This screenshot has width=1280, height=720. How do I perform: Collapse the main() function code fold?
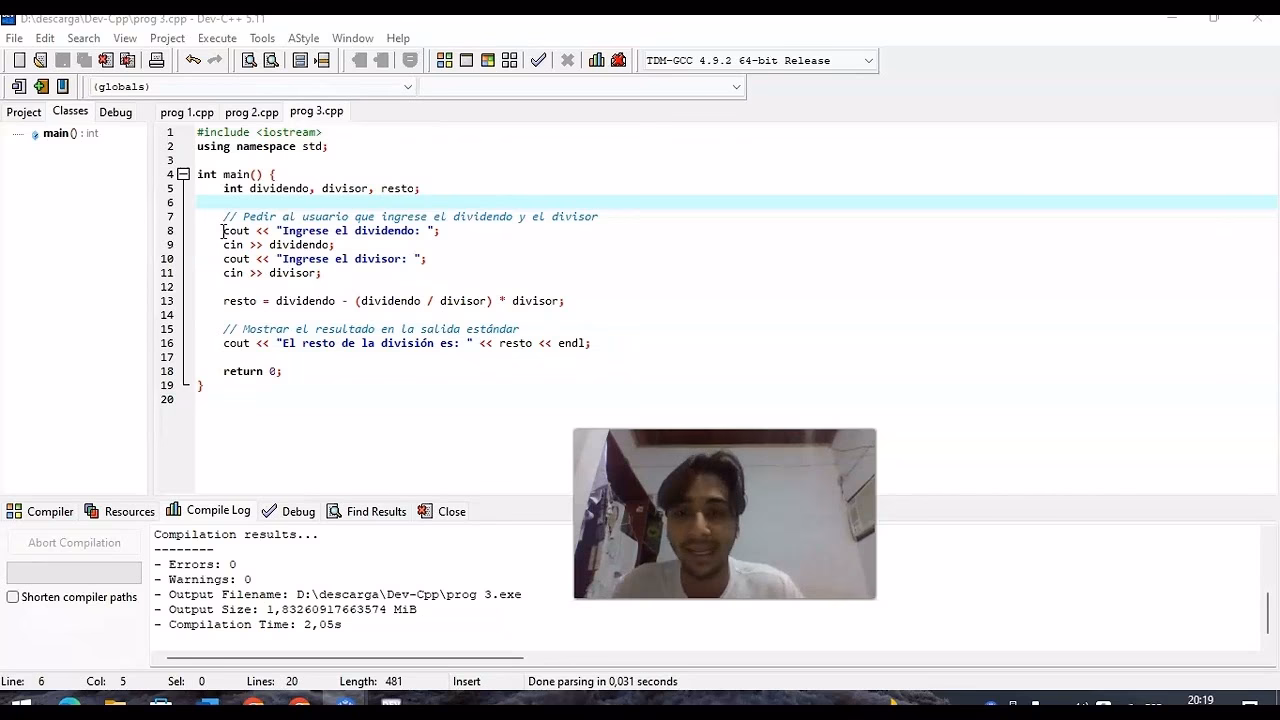[183, 174]
